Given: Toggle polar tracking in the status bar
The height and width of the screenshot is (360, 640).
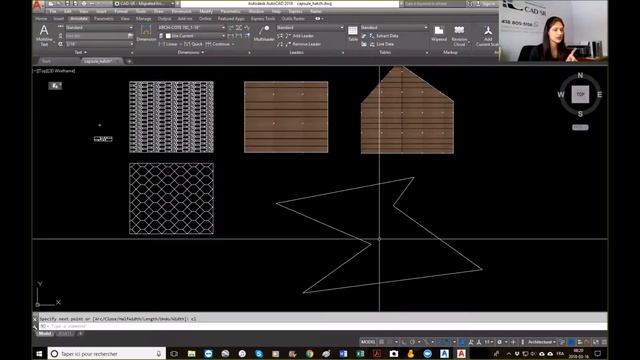Looking at the screenshot, I should (412, 342).
